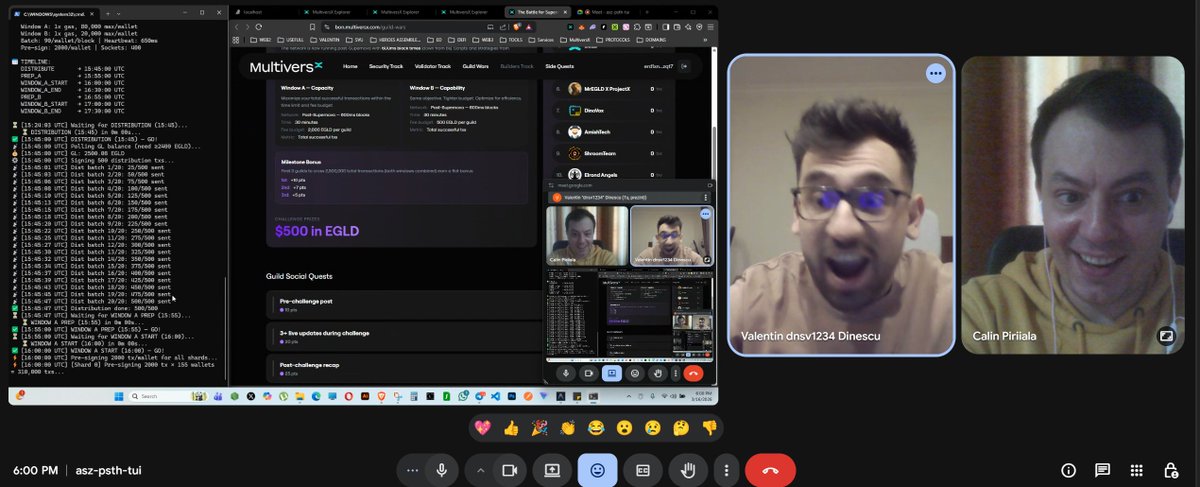Send the surprised face reaction

(624, 427)
